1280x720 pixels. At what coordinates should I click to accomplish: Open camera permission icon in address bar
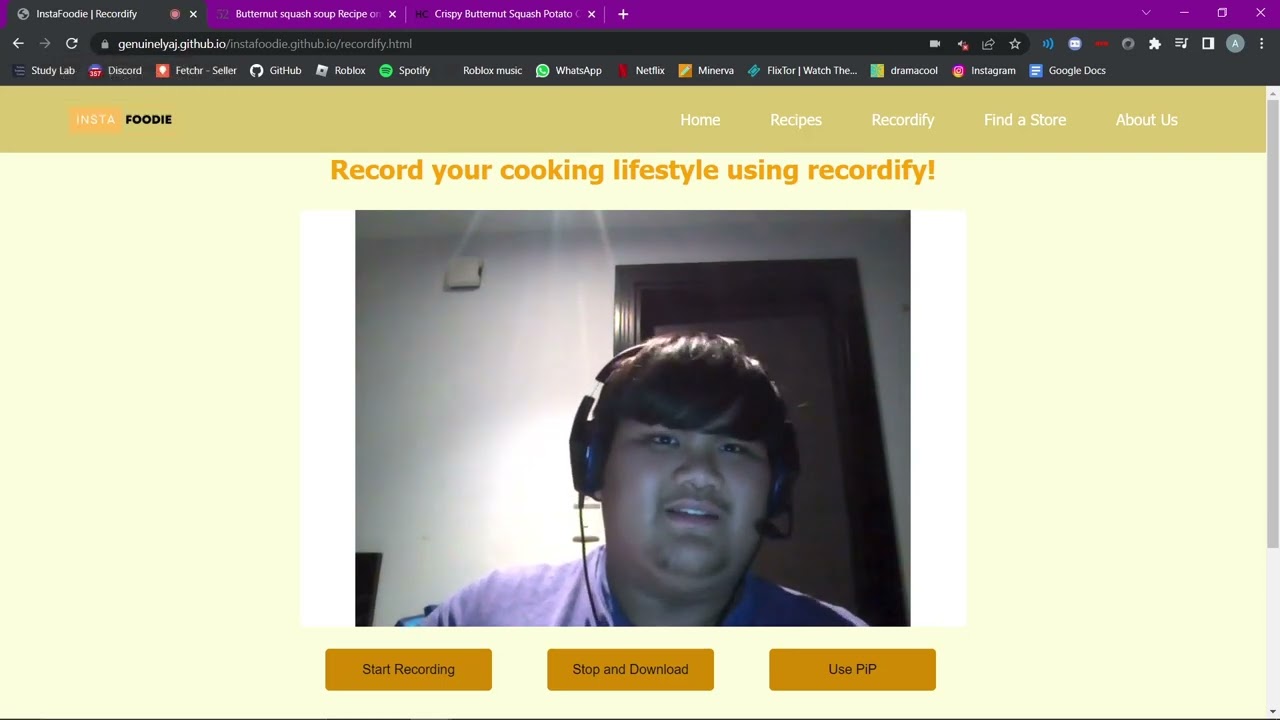[x=935, y=44]
